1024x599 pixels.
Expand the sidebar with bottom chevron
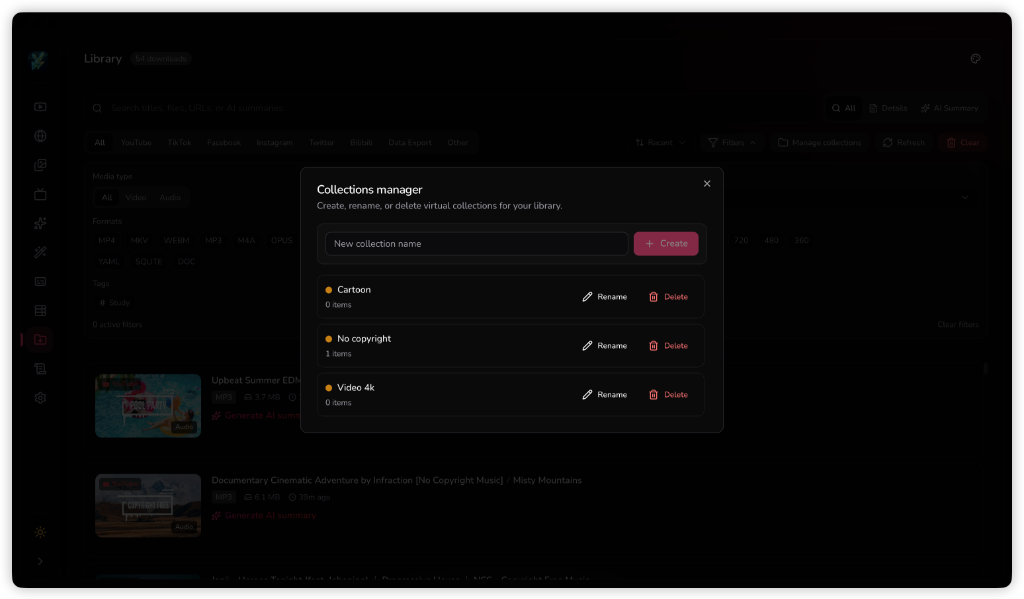coord(40,561)
